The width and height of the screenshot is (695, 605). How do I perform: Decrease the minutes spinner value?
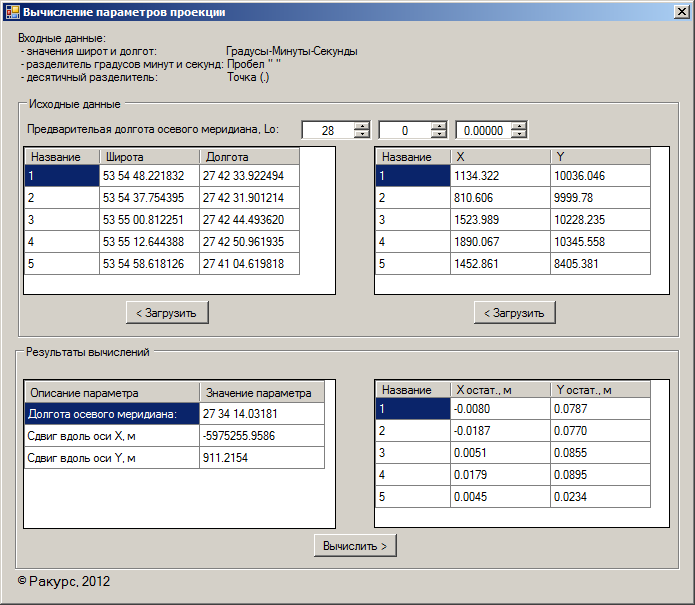click(x=439, y=134)
